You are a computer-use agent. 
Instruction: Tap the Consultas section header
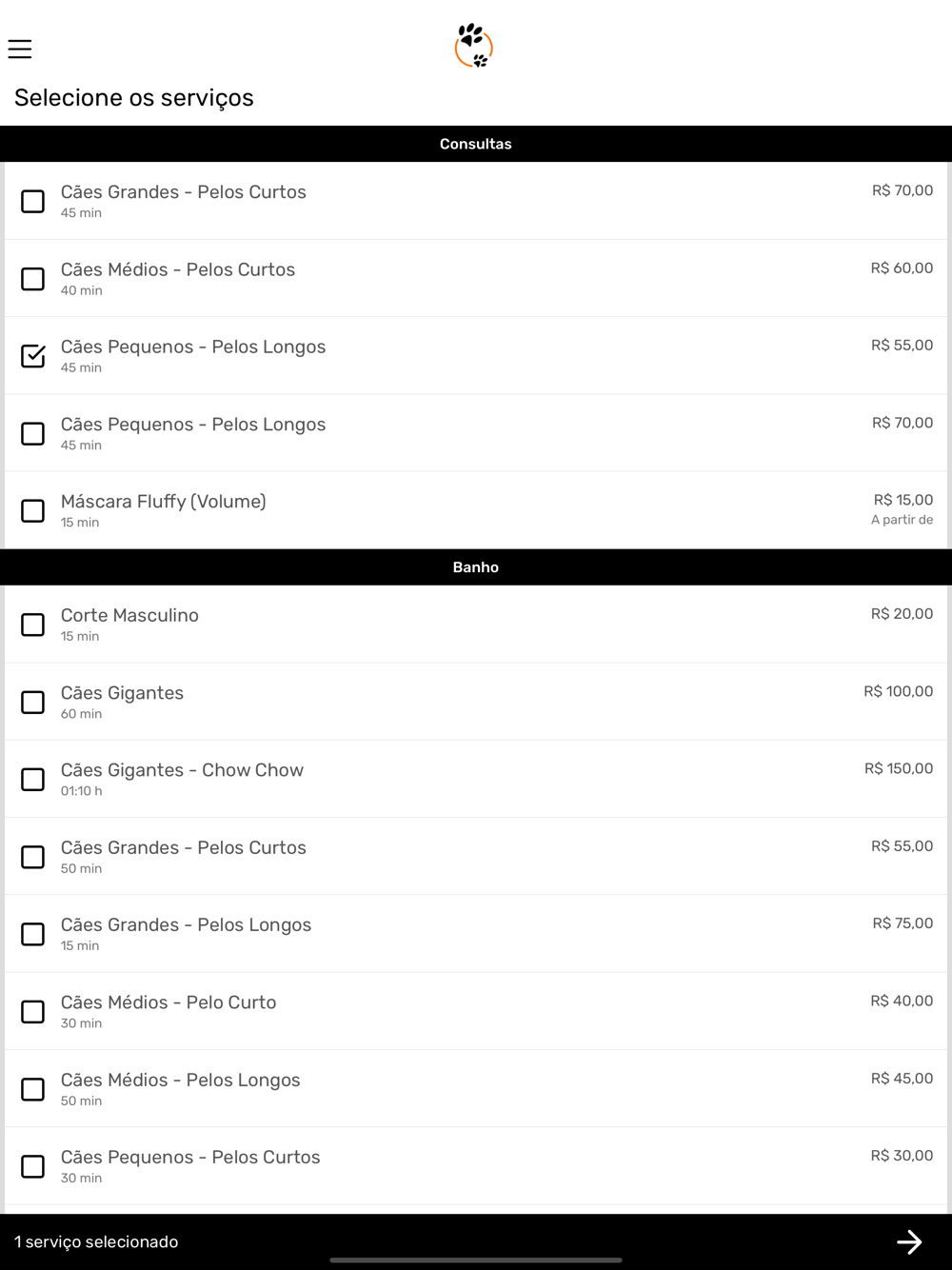(x=476, y=144)
